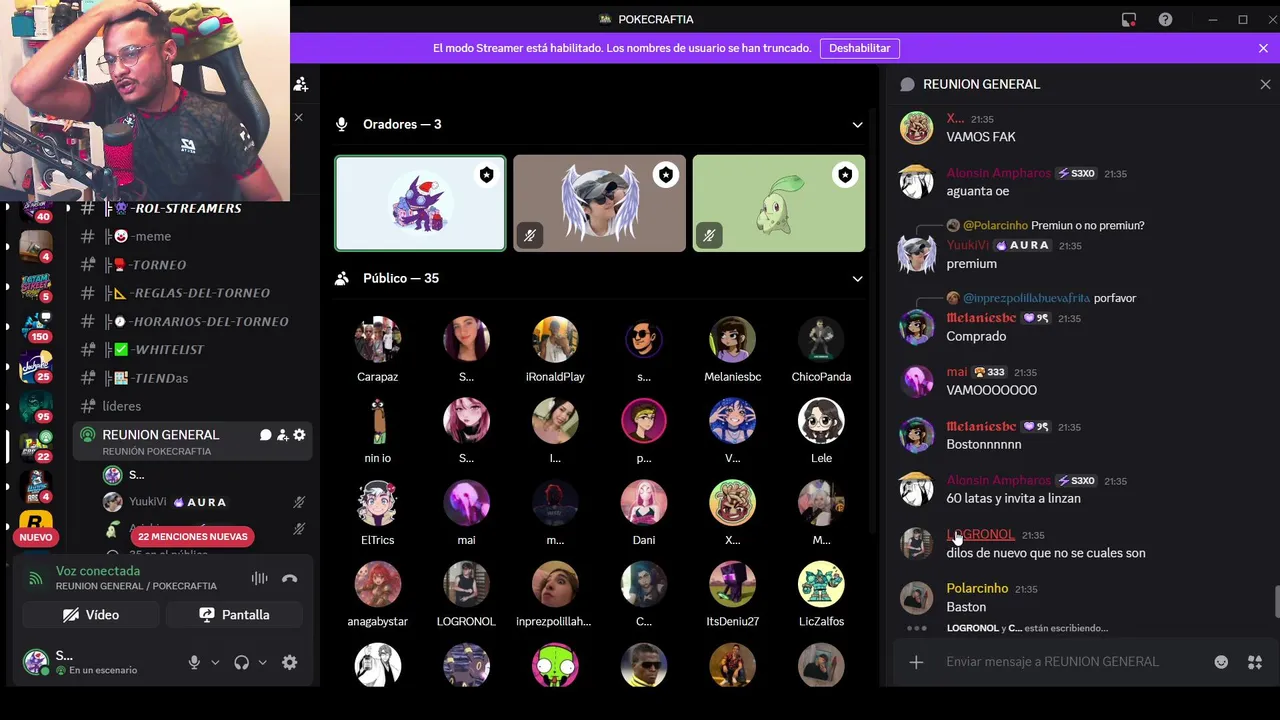This screenshot has height=720, width=1280.
Task: Click Carapaz audience avatar
Action: [378, 340]
